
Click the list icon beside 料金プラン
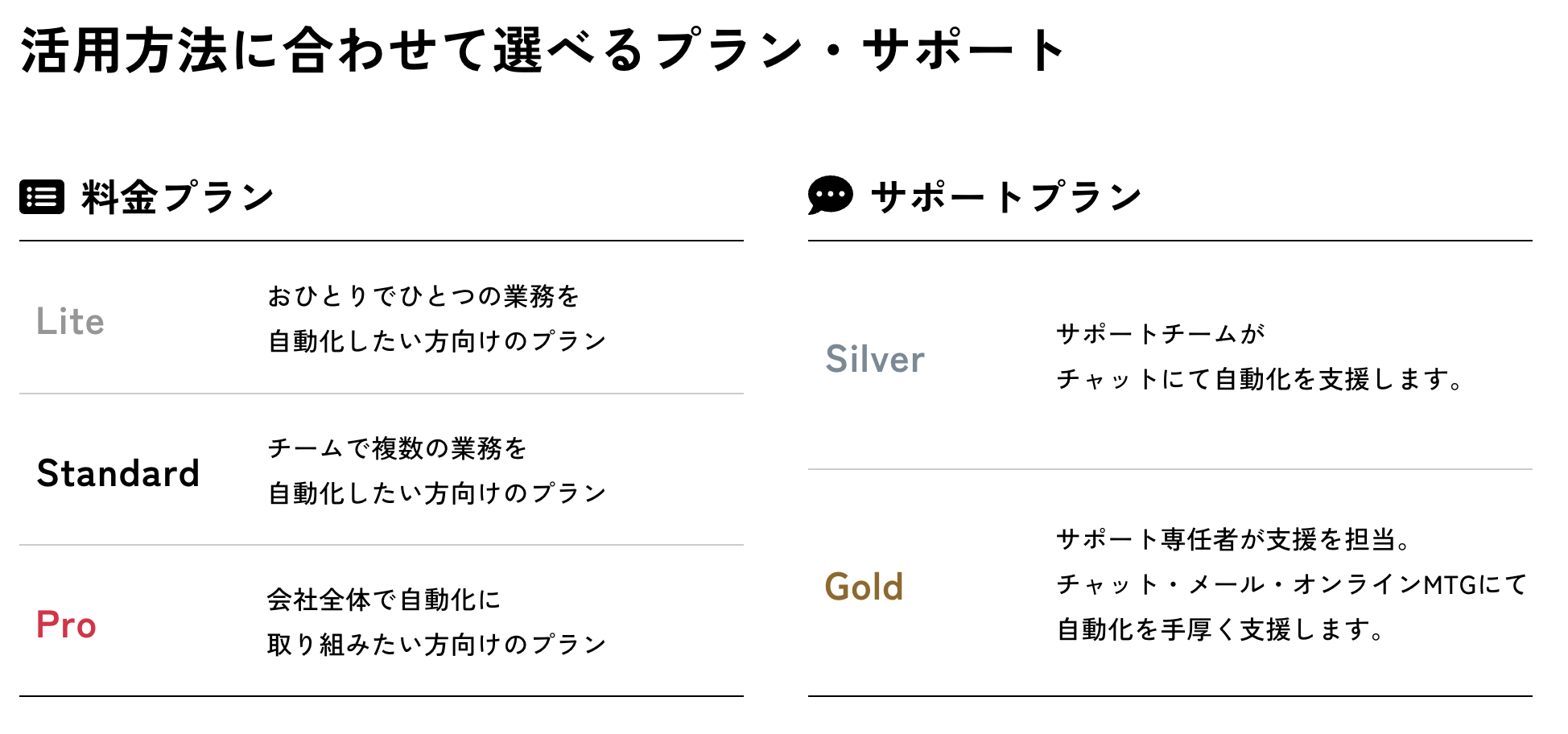pyautogui.click(x=42, y=197)
